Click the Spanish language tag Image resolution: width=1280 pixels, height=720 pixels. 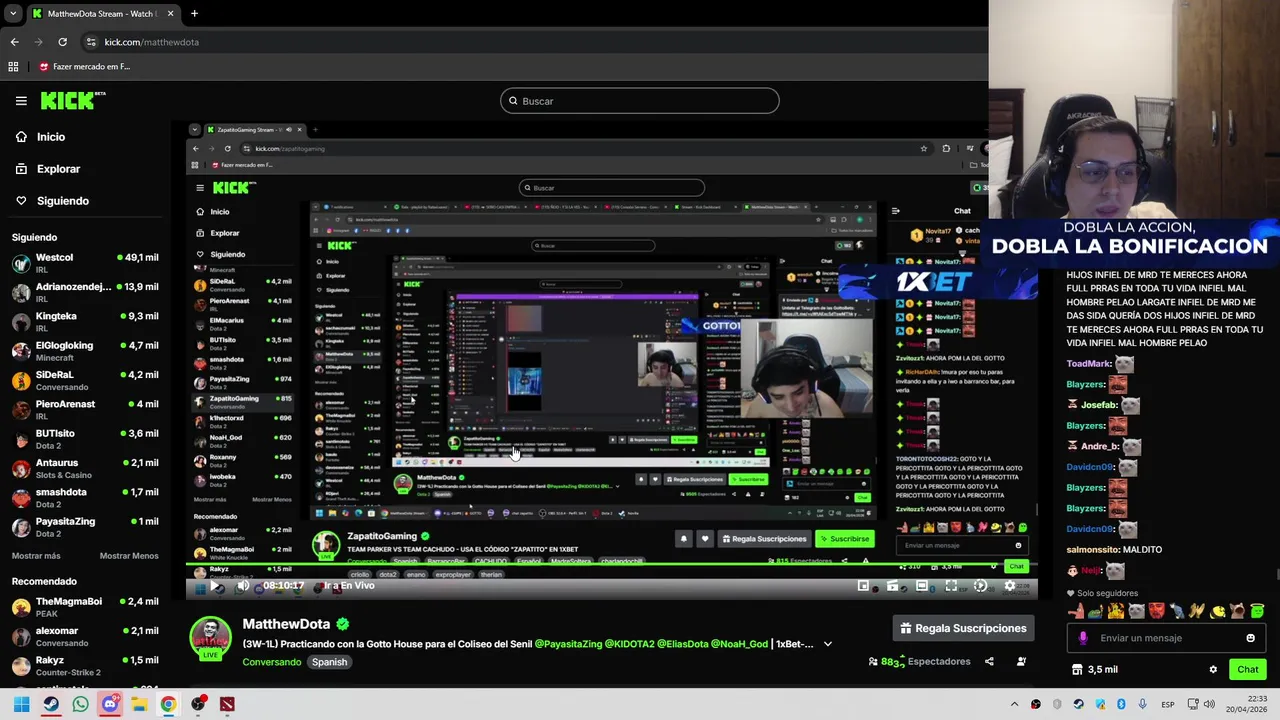pos(329,662)
